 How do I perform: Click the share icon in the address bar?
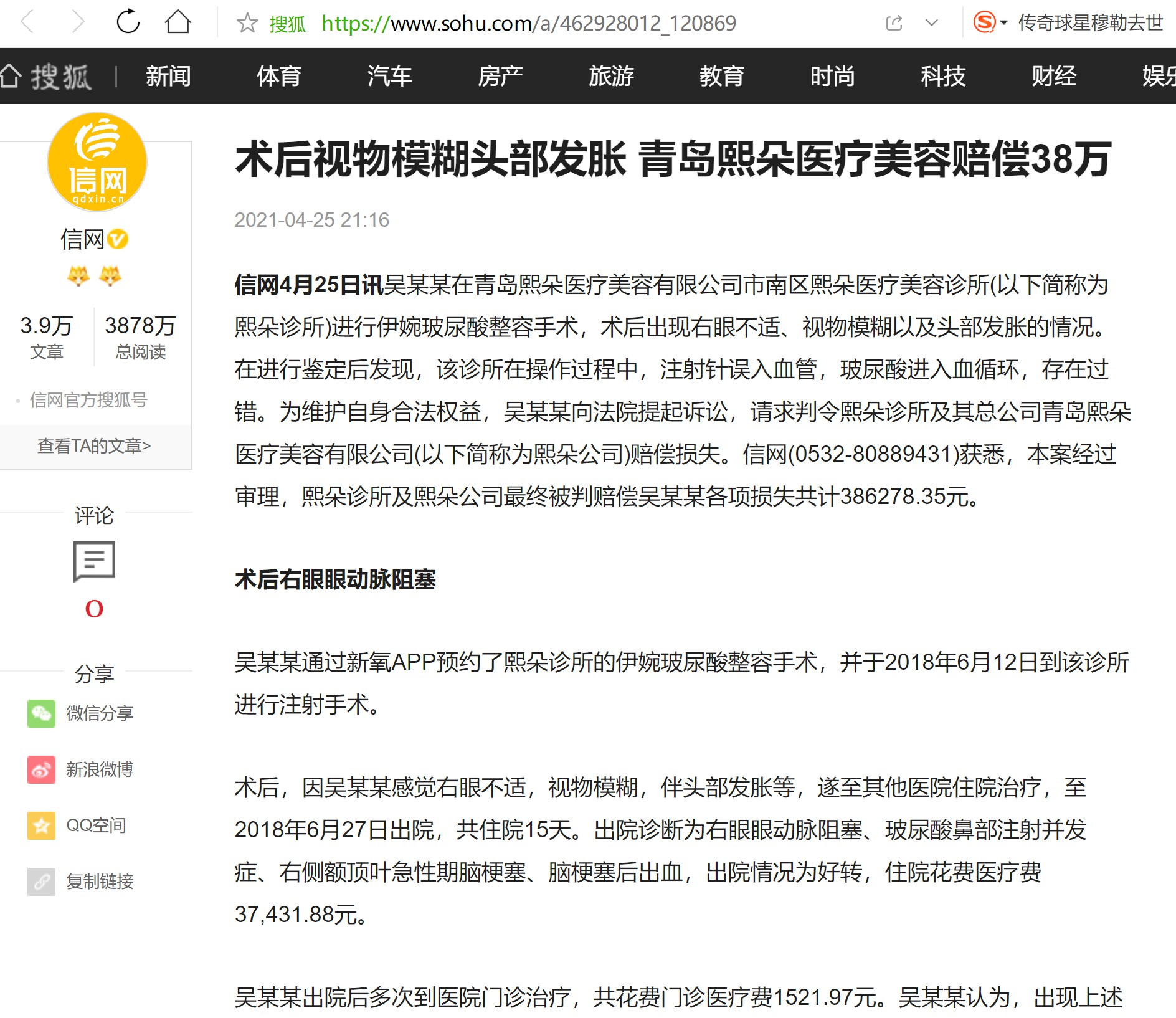894,23
